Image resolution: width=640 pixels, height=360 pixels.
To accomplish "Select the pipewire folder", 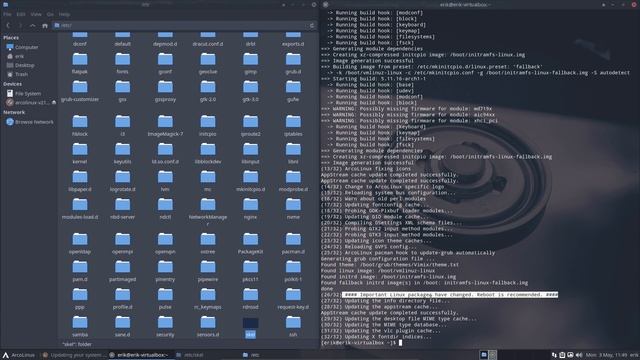I will (x=208, y=271).
